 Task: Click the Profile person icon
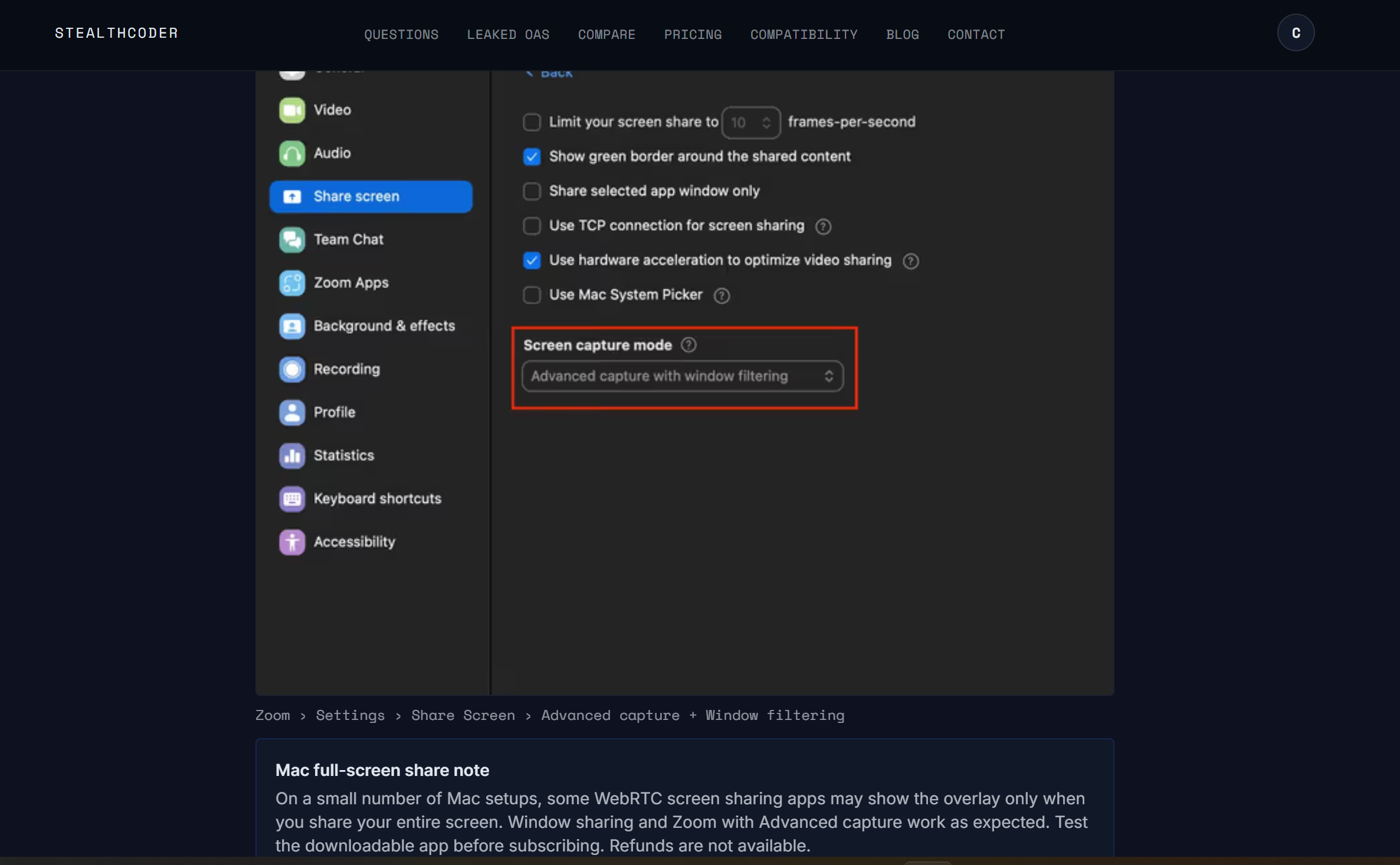[x=292, y=412]
